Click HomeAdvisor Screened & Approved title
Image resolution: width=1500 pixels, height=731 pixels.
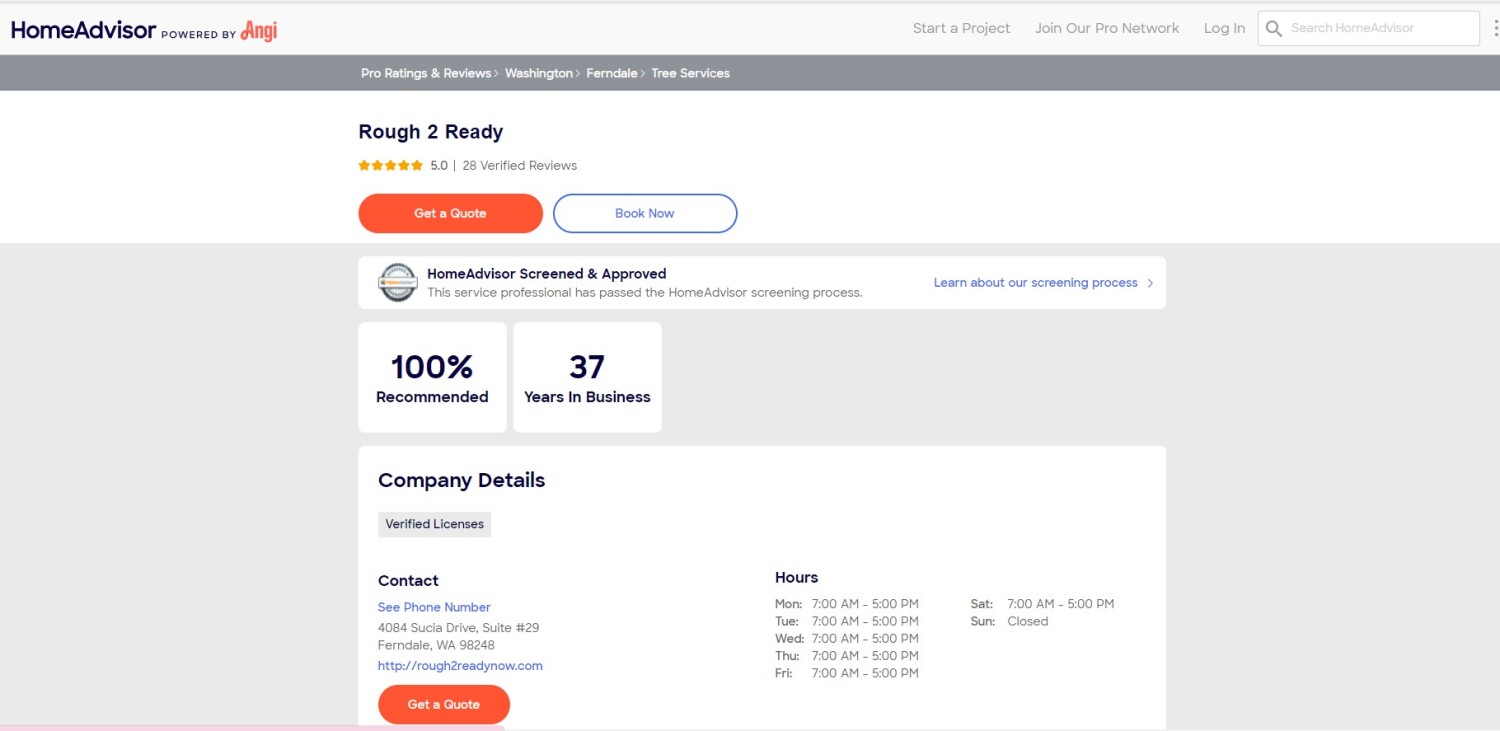point(546,274)
